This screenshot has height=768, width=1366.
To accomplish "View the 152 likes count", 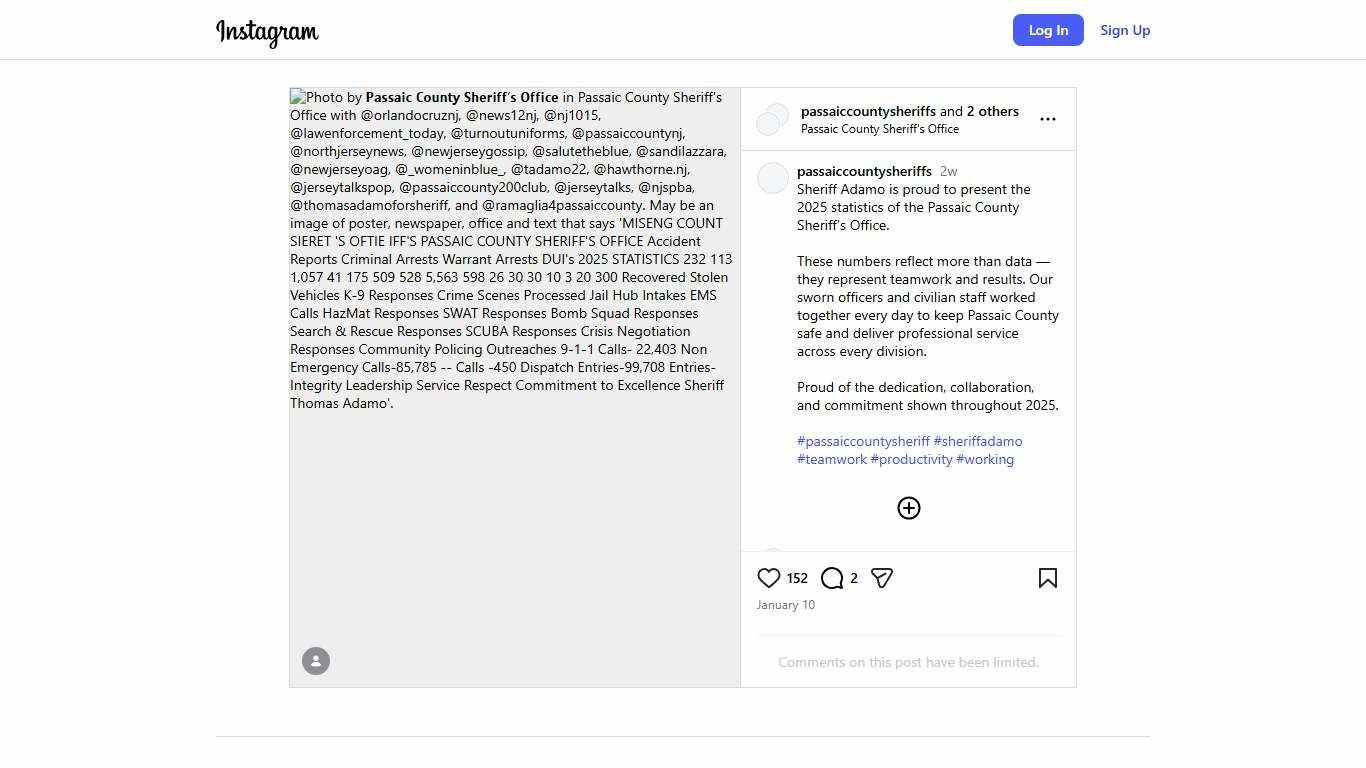I will [x=797, y=578].
